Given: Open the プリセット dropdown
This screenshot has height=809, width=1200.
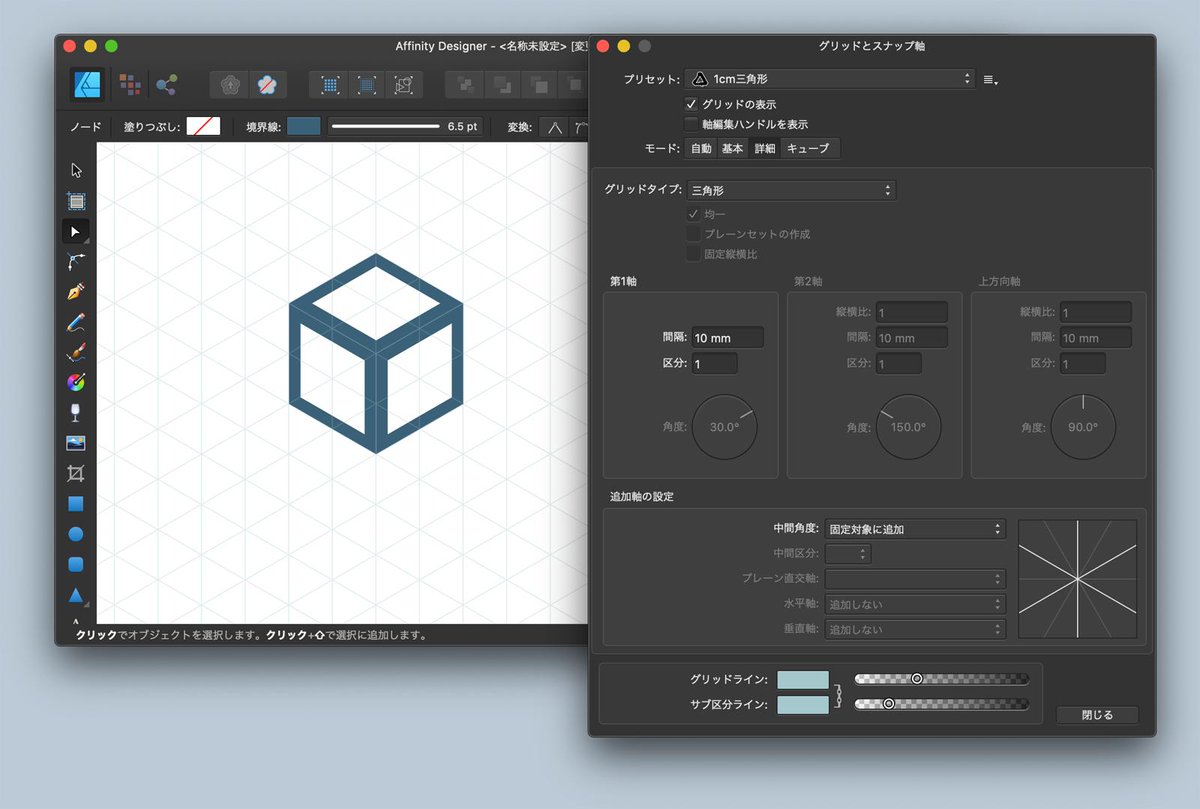Looking at the screenshot, I should coord(830,78).
